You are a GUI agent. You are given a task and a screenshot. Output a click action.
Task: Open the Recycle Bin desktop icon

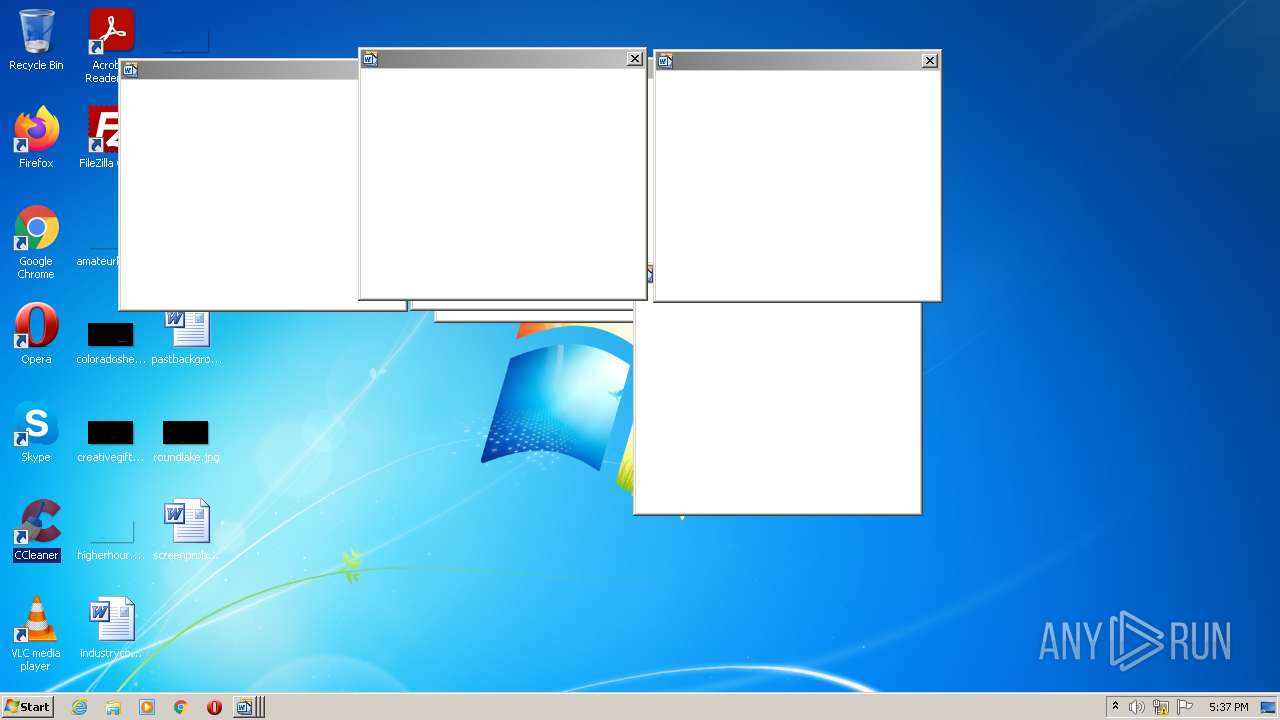[36, 40]
